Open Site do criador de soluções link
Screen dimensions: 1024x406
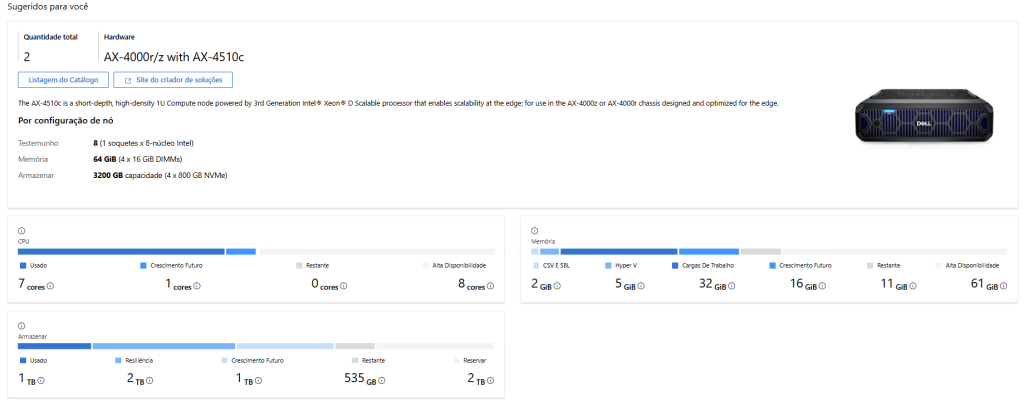point(173,80)
